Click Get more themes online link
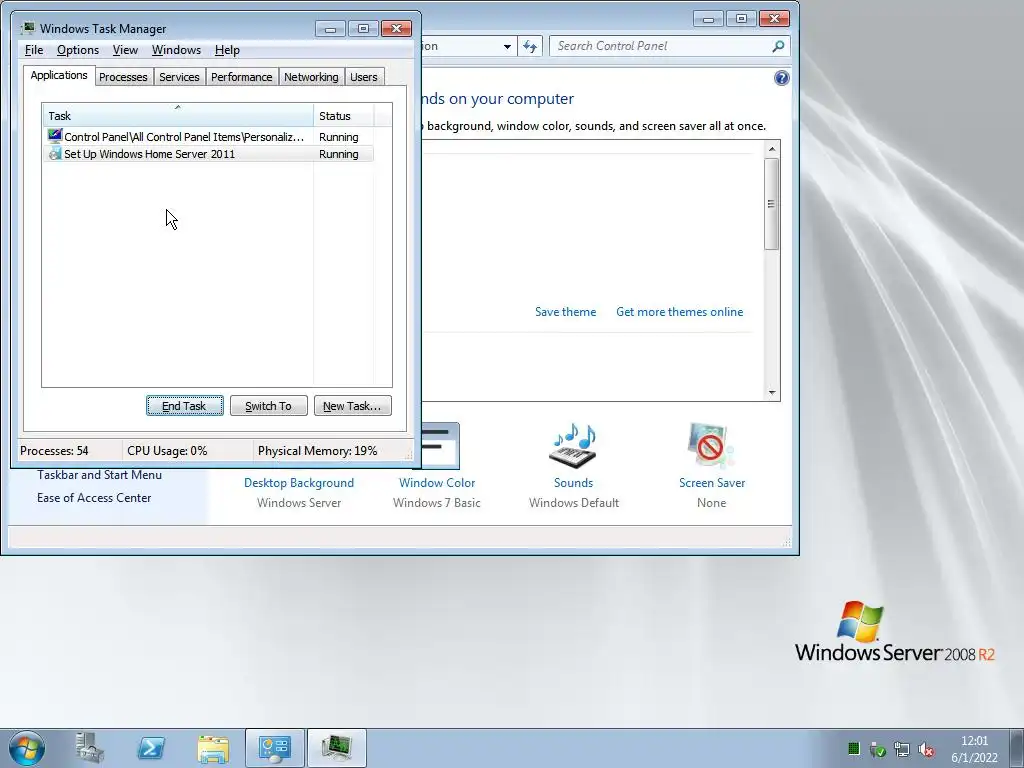 [679, 312]
